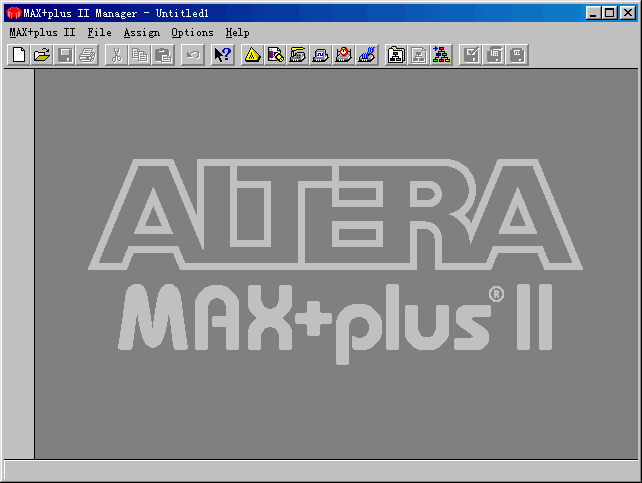Open the Options menu

[192, 32]
